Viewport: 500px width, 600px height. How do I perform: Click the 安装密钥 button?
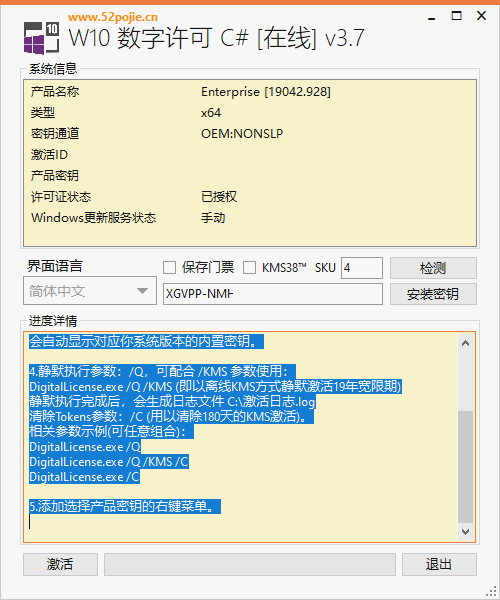(433, 294)
